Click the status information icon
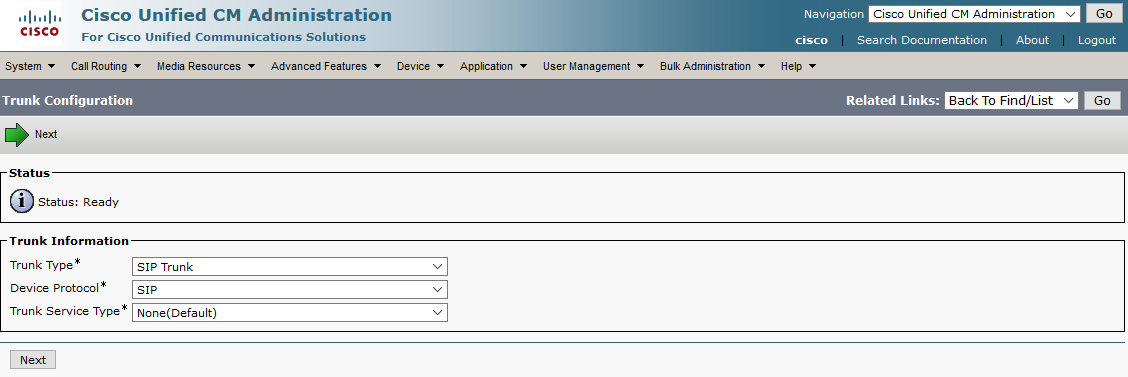Screen dimensions: 1128x377 (x=22, y=201)
